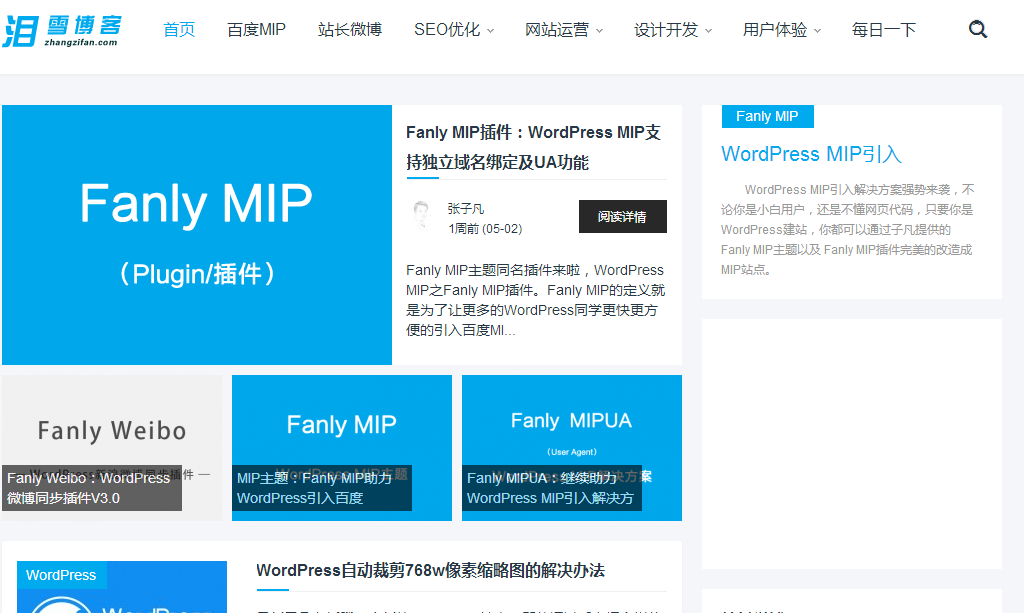Open WordPress MIP引入 sidebar heading link
This screenshot has height=613, width=1024.
[811, 154]
